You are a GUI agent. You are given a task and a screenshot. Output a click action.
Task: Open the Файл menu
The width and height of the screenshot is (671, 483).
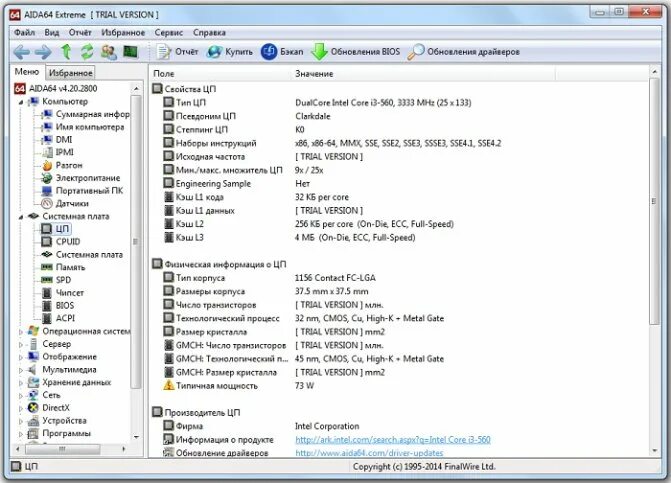click(x=24, y=33)
